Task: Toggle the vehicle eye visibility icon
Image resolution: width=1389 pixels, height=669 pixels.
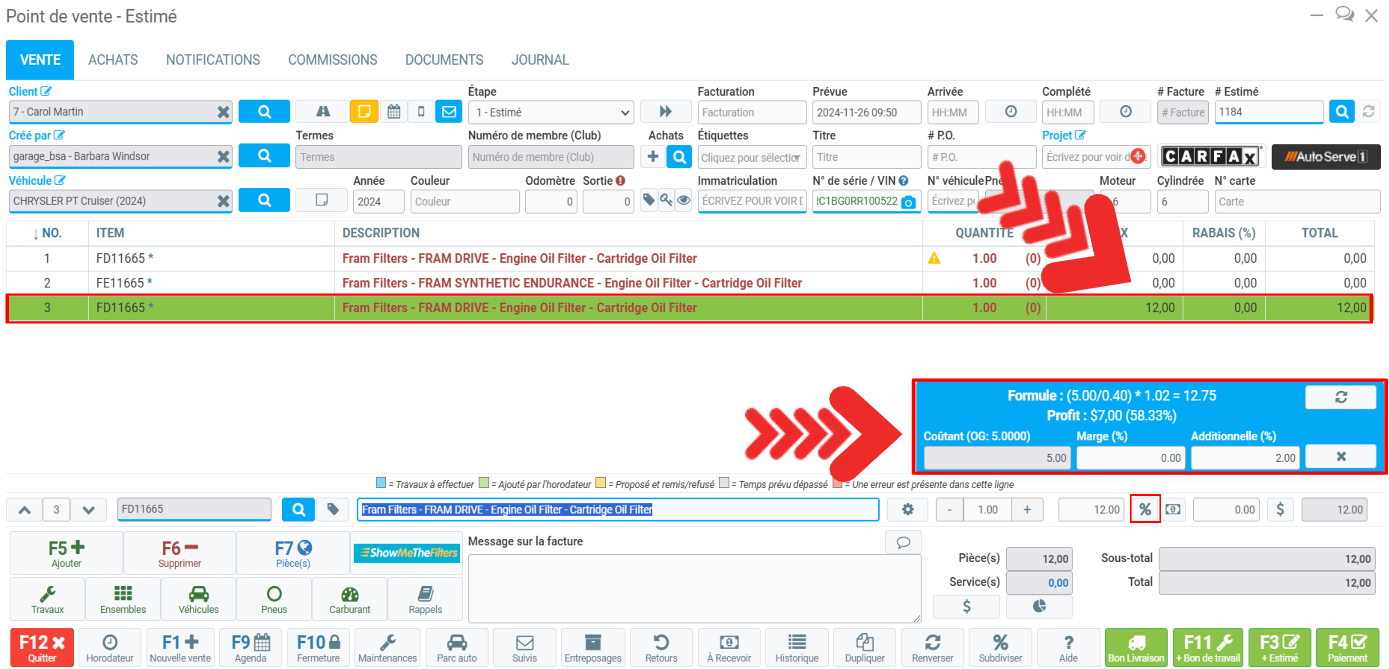Action: [x=684, y=201]
